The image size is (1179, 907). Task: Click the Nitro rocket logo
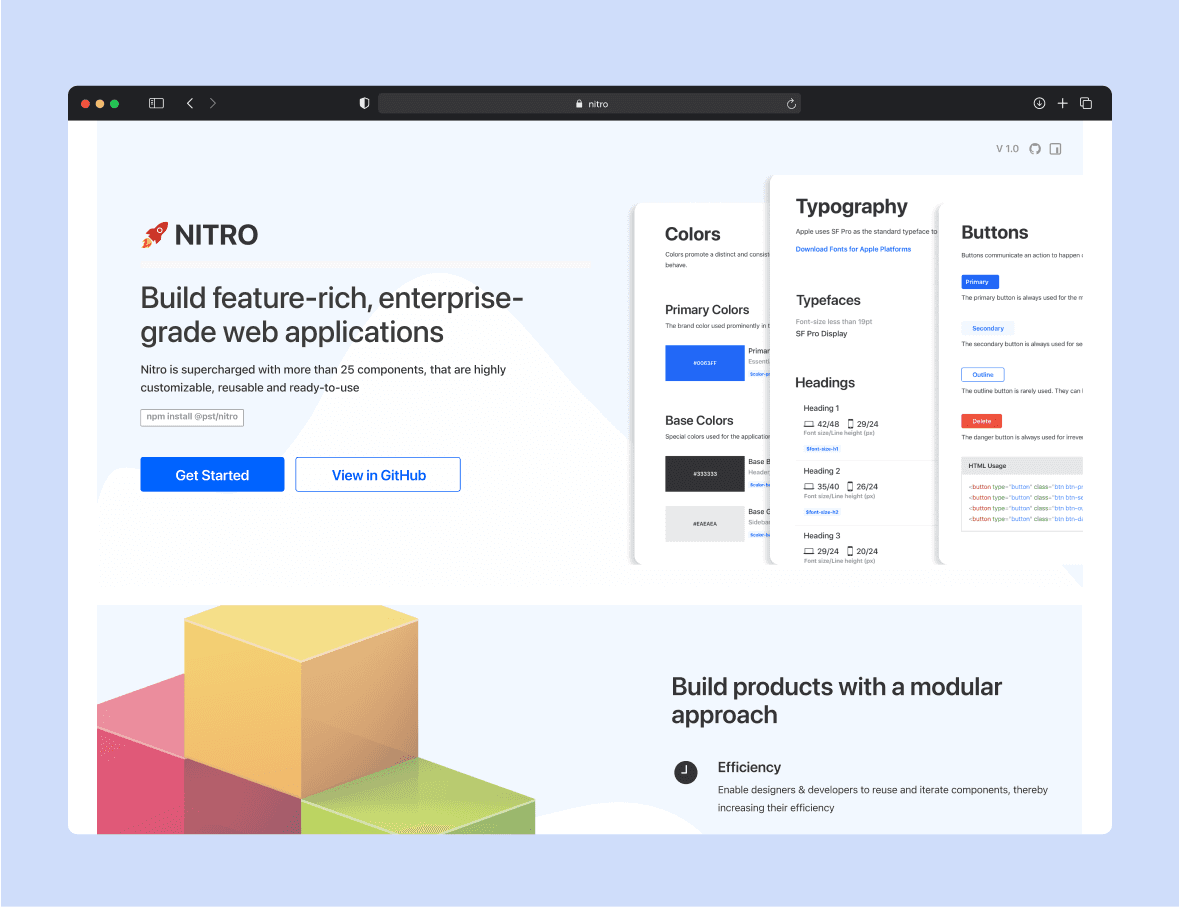[155, 235]
